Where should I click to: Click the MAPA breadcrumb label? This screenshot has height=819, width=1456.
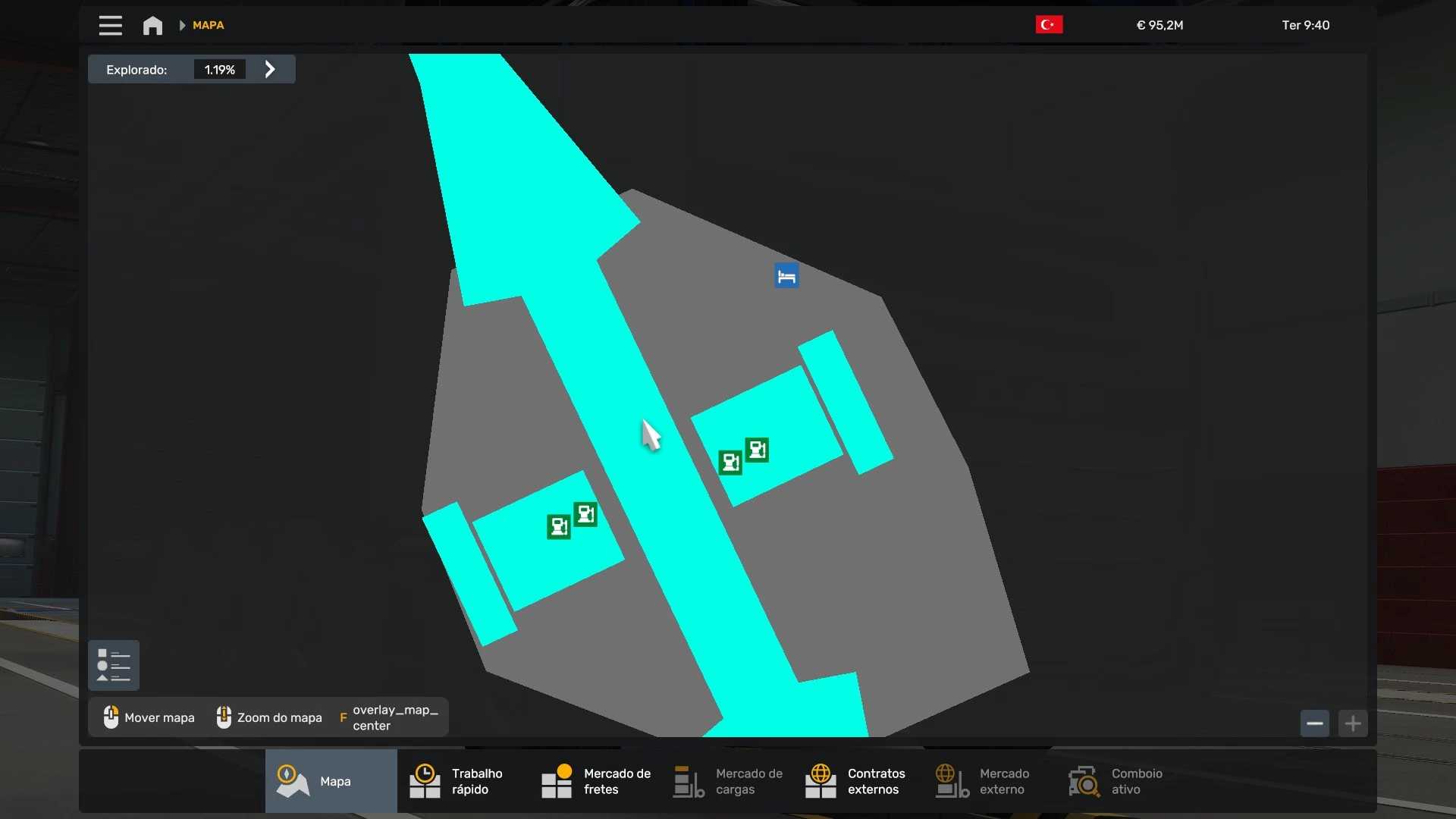coord(208,25)
